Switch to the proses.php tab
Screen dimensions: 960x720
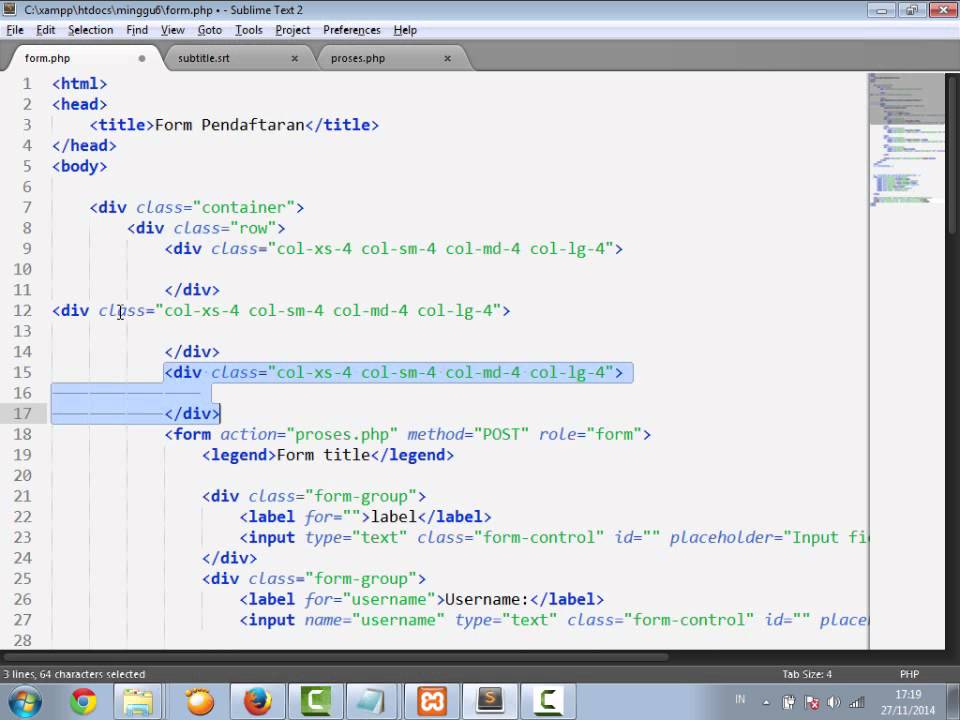tap(392, 58)
